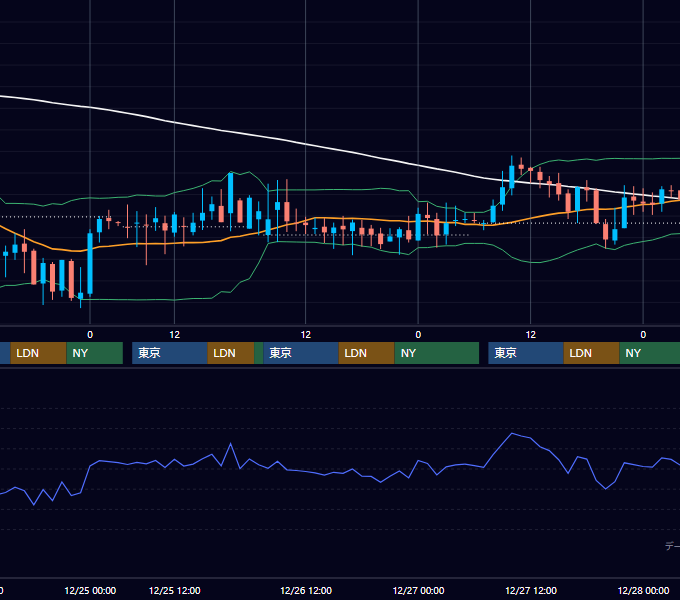Click the 12/26 12:00 date label
The image size is (680, 600).
click(x=306, y=590)
